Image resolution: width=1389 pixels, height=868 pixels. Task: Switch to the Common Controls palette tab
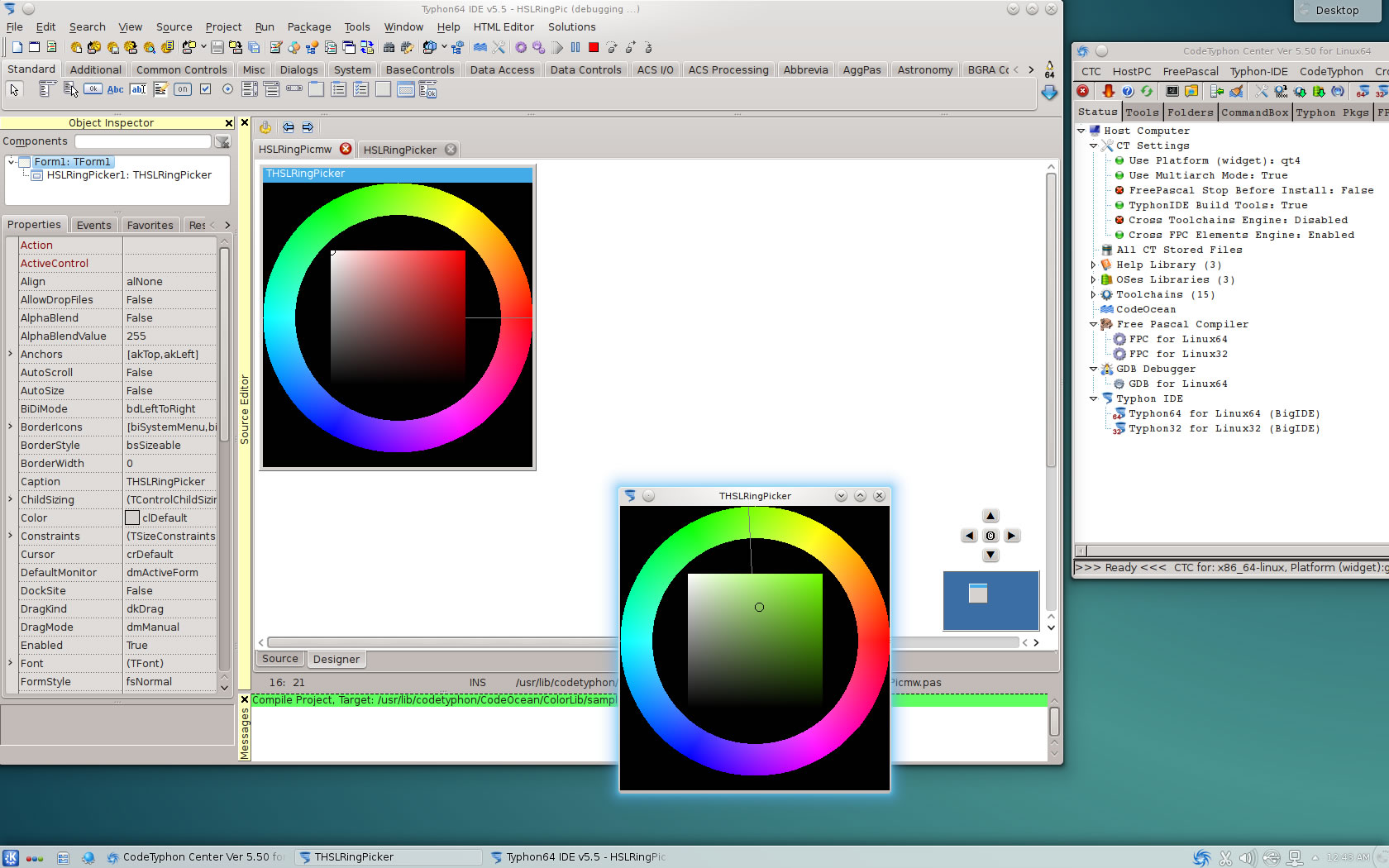[181, 69]
